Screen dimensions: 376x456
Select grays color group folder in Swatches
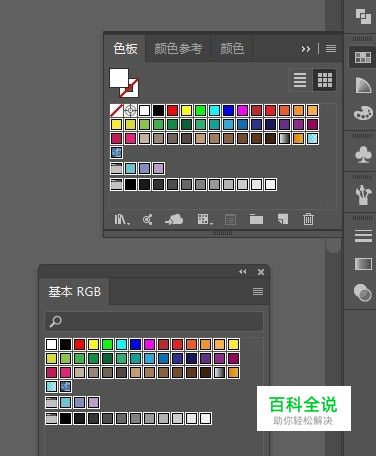[116, 184]
